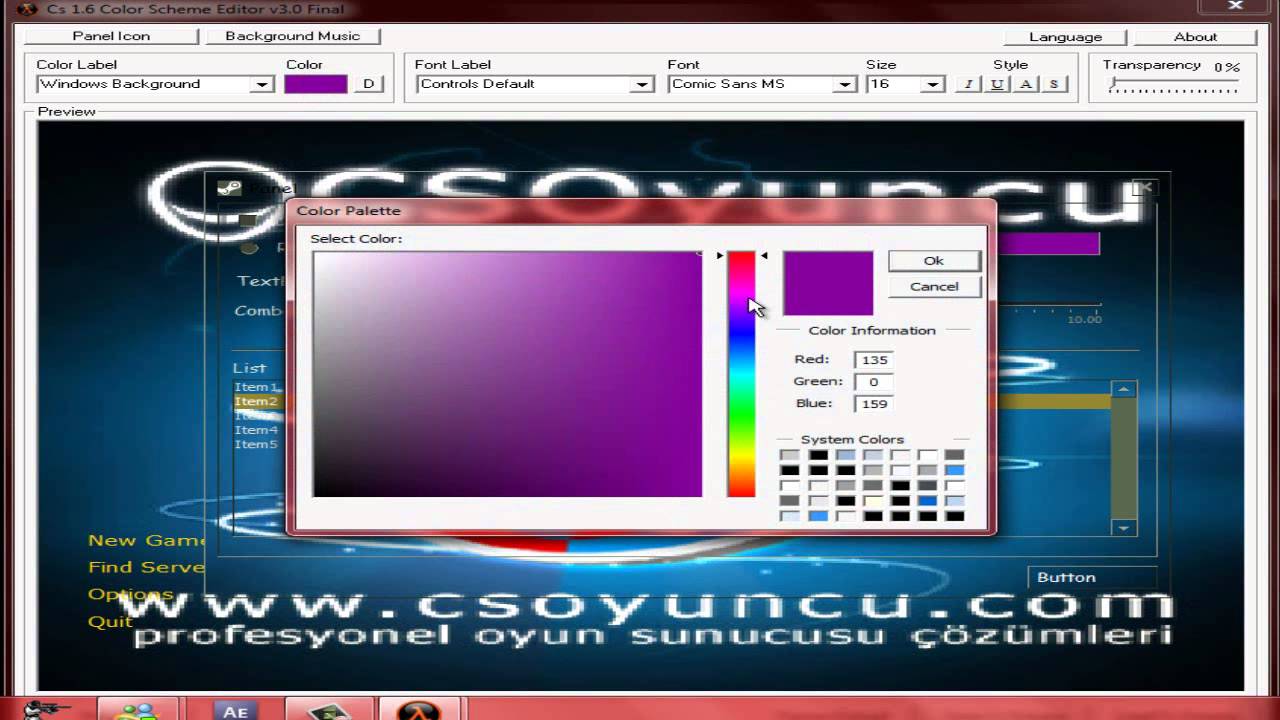Select Item5 in the preview list

(256, 444)
